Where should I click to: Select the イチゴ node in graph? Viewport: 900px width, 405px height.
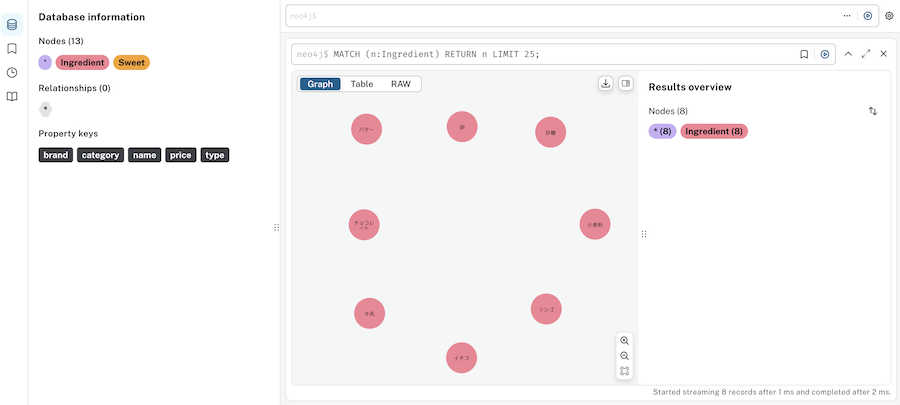(x=461, y=358)
